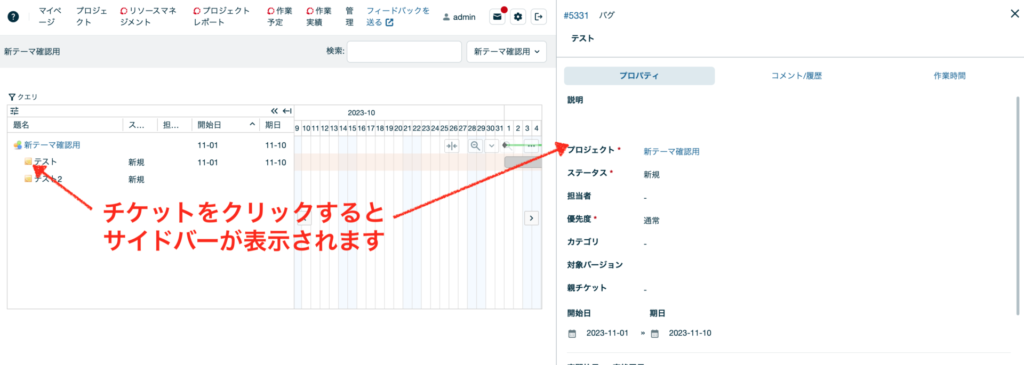Open 新テーマ確認用 project row in tree
This screenshot has width=1024, height=365.
[x=52, y=145]
